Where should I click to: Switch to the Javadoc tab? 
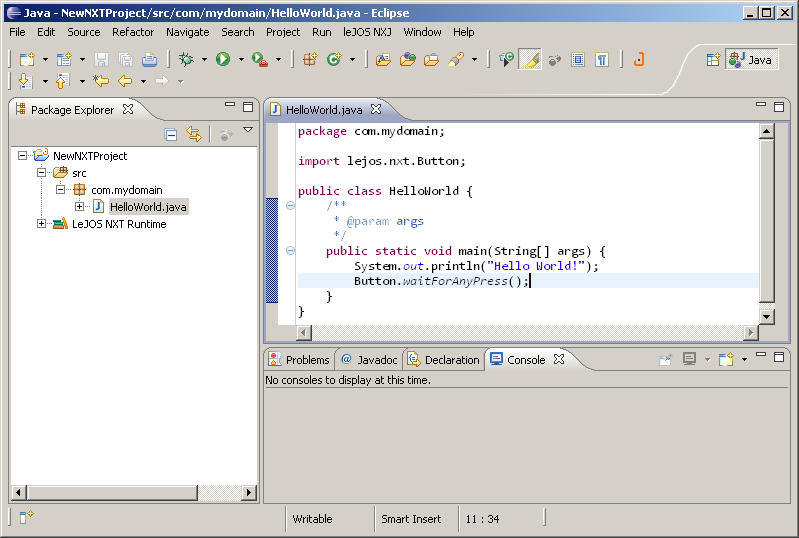point(369,360)
